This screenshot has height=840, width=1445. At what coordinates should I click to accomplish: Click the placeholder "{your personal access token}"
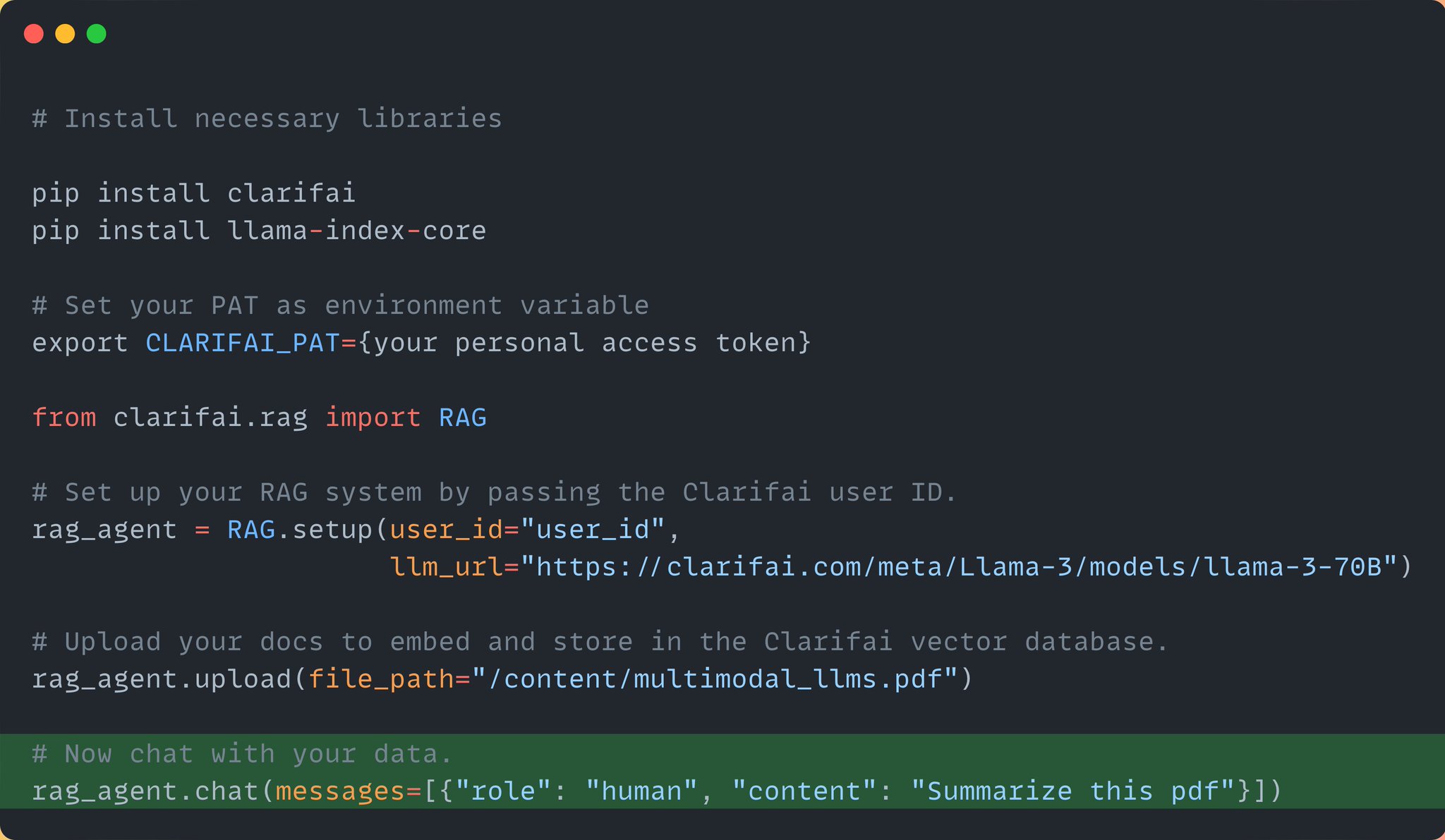coord(585,343)
